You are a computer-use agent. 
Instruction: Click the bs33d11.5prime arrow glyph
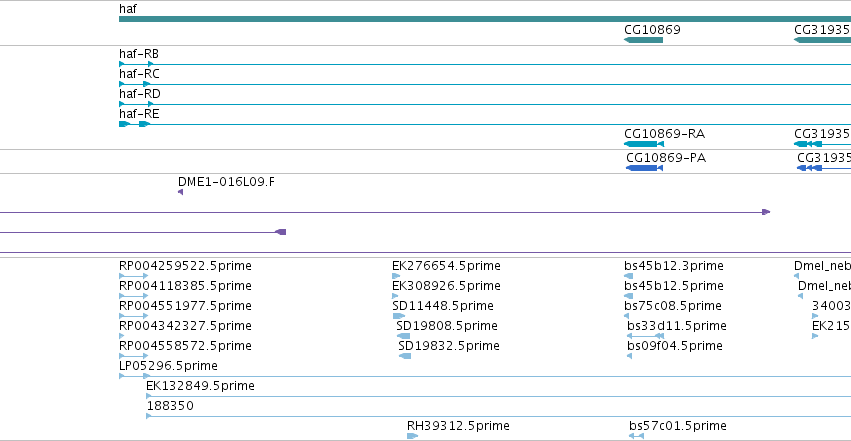point(645,336)
